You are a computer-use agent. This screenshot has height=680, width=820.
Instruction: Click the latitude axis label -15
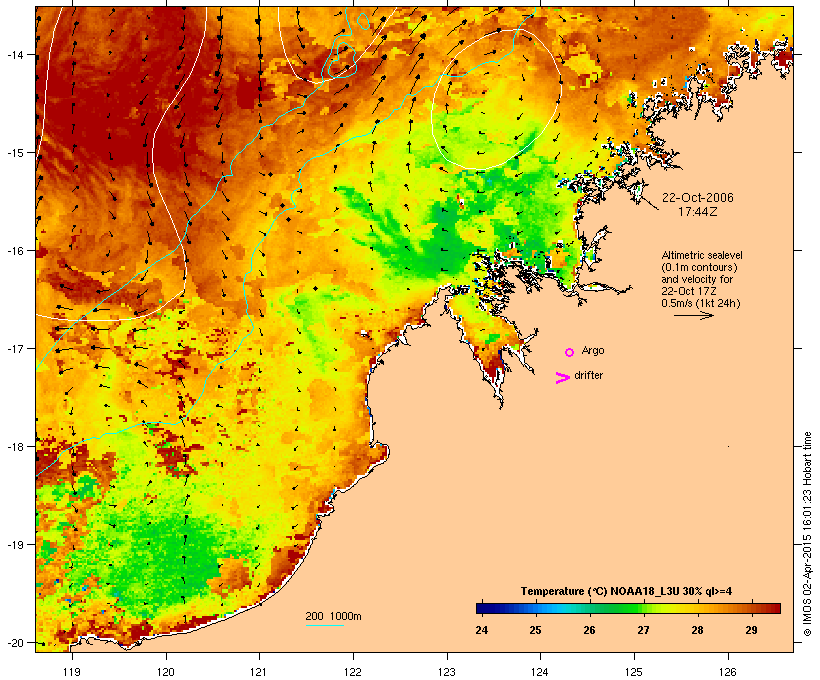14,153
